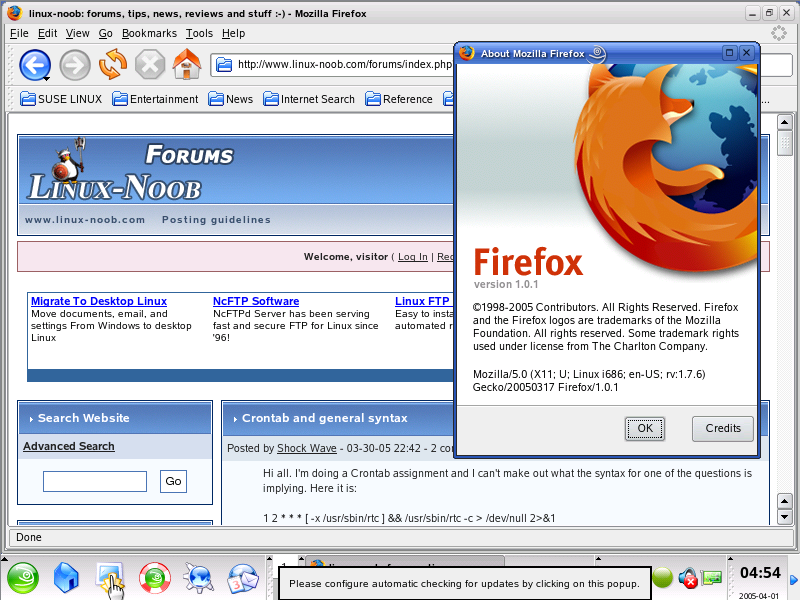The height and width of the screenshot is (600, 800).
Task: Click the spiral icon in About titlebar
Action: click(597, 53)
